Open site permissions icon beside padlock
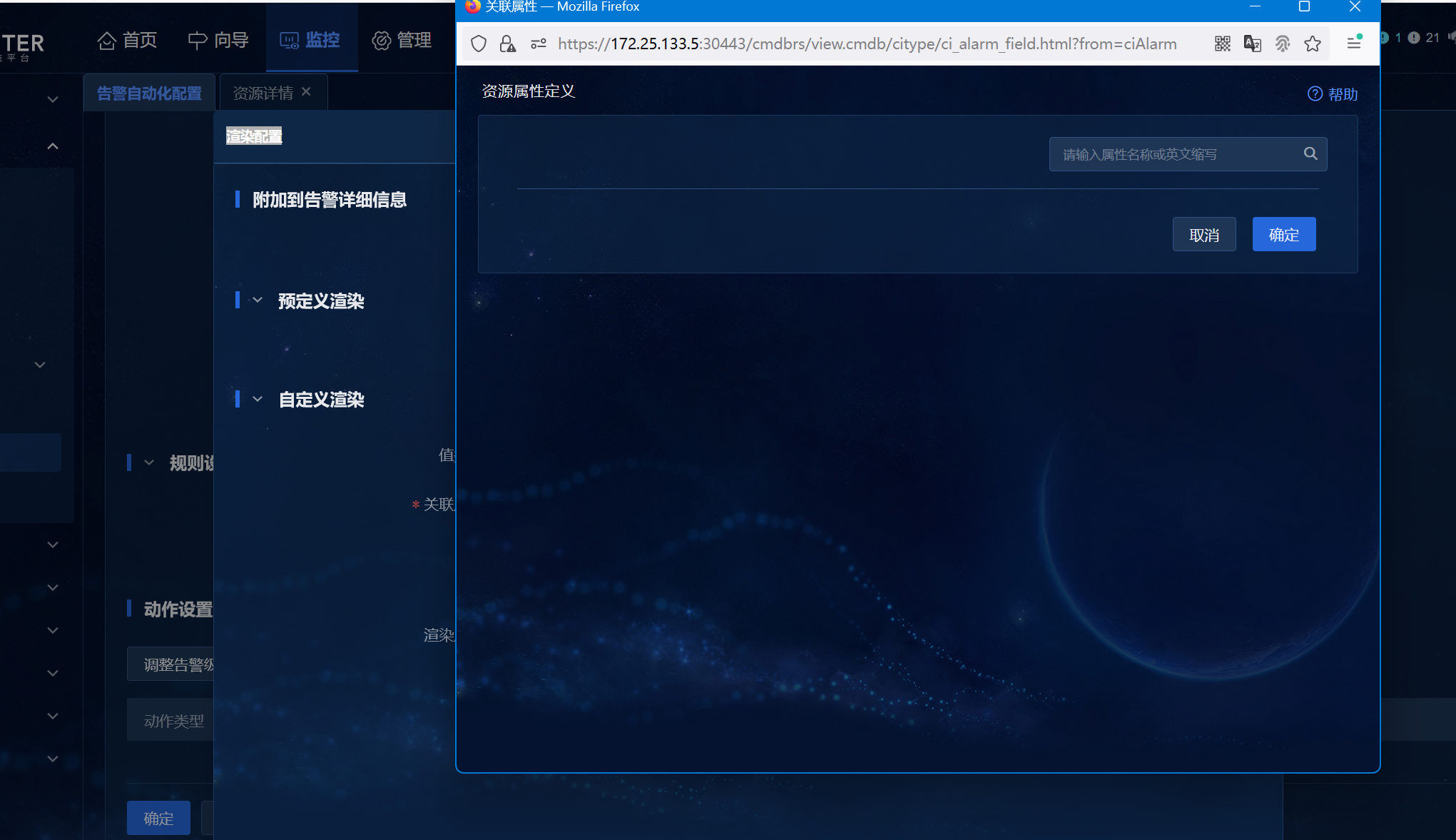This screenshot has width=1456, height=840. point(539,44)
